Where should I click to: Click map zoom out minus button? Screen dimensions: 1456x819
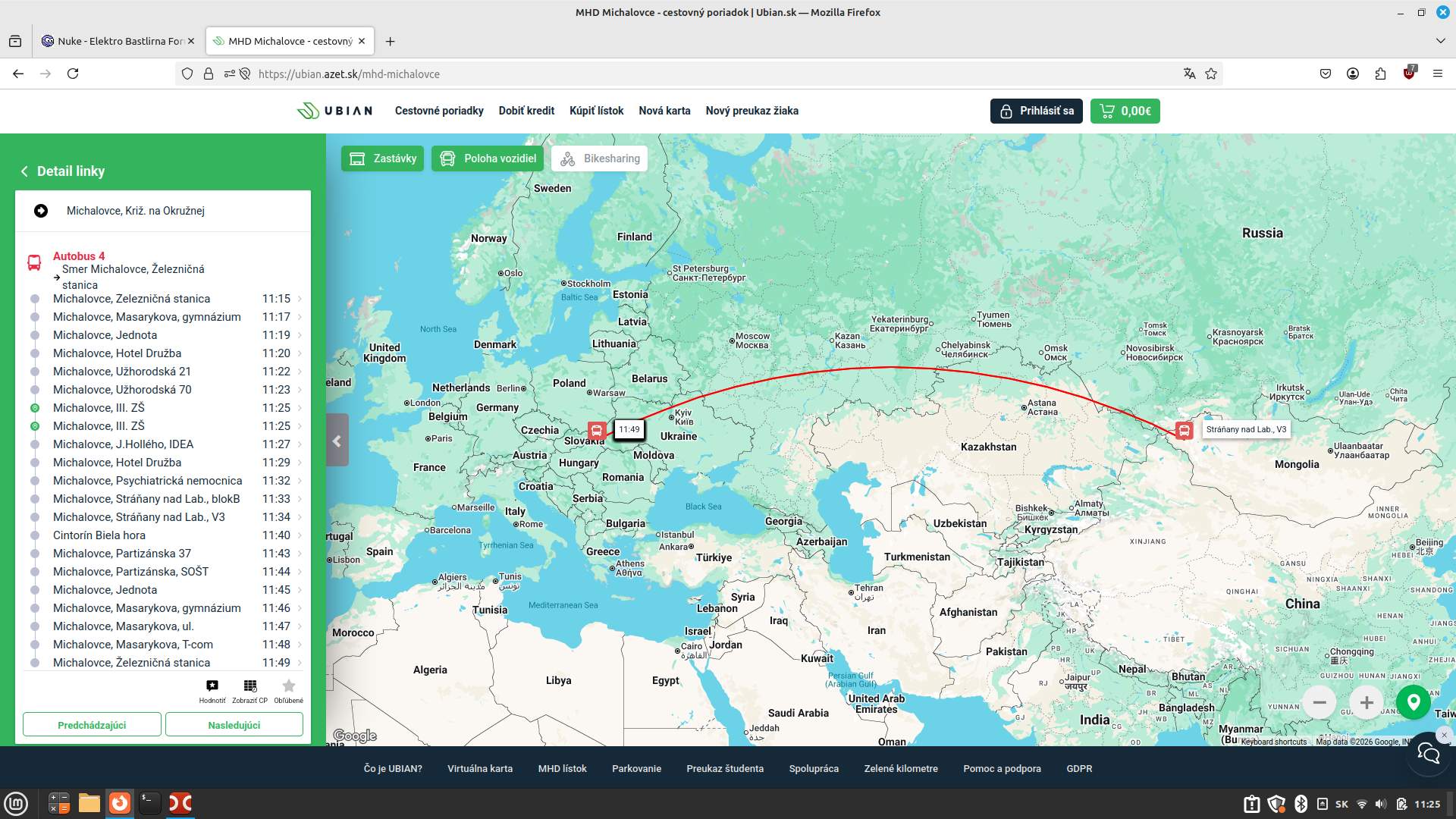tap(1319, 703)
